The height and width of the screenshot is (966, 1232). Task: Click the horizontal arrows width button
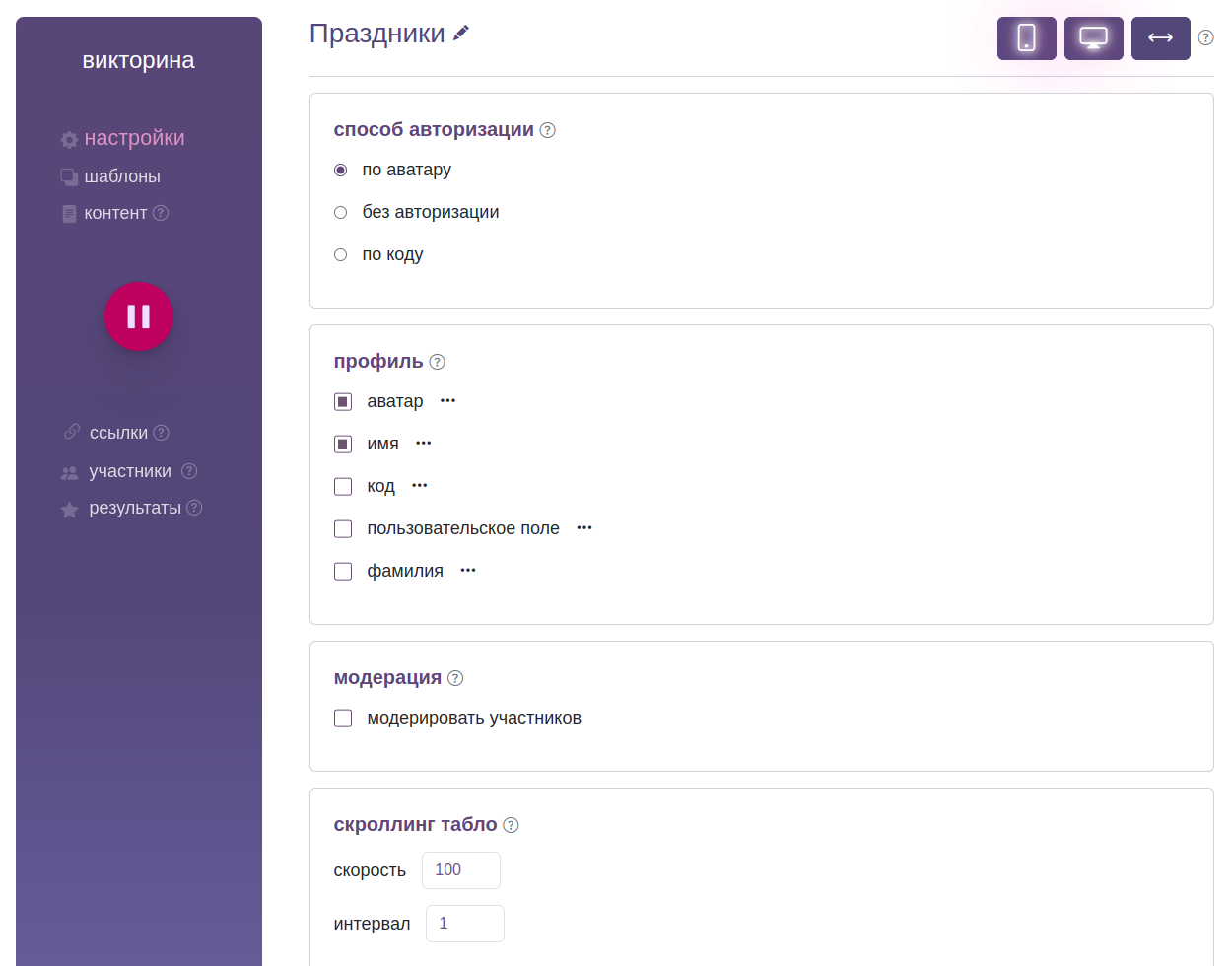[1161, 38]
